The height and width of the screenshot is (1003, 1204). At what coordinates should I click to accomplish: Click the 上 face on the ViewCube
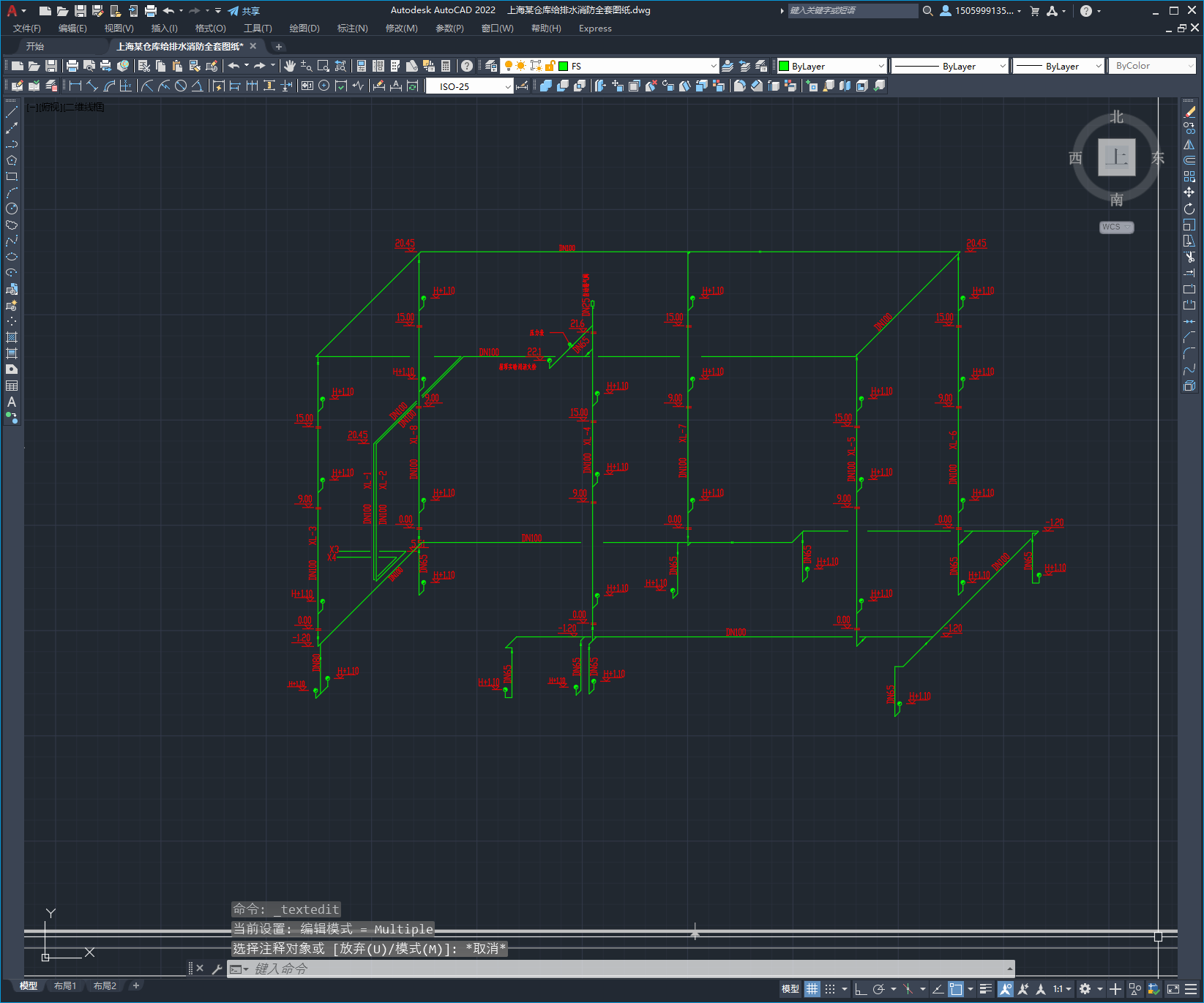coord(1117,157)
